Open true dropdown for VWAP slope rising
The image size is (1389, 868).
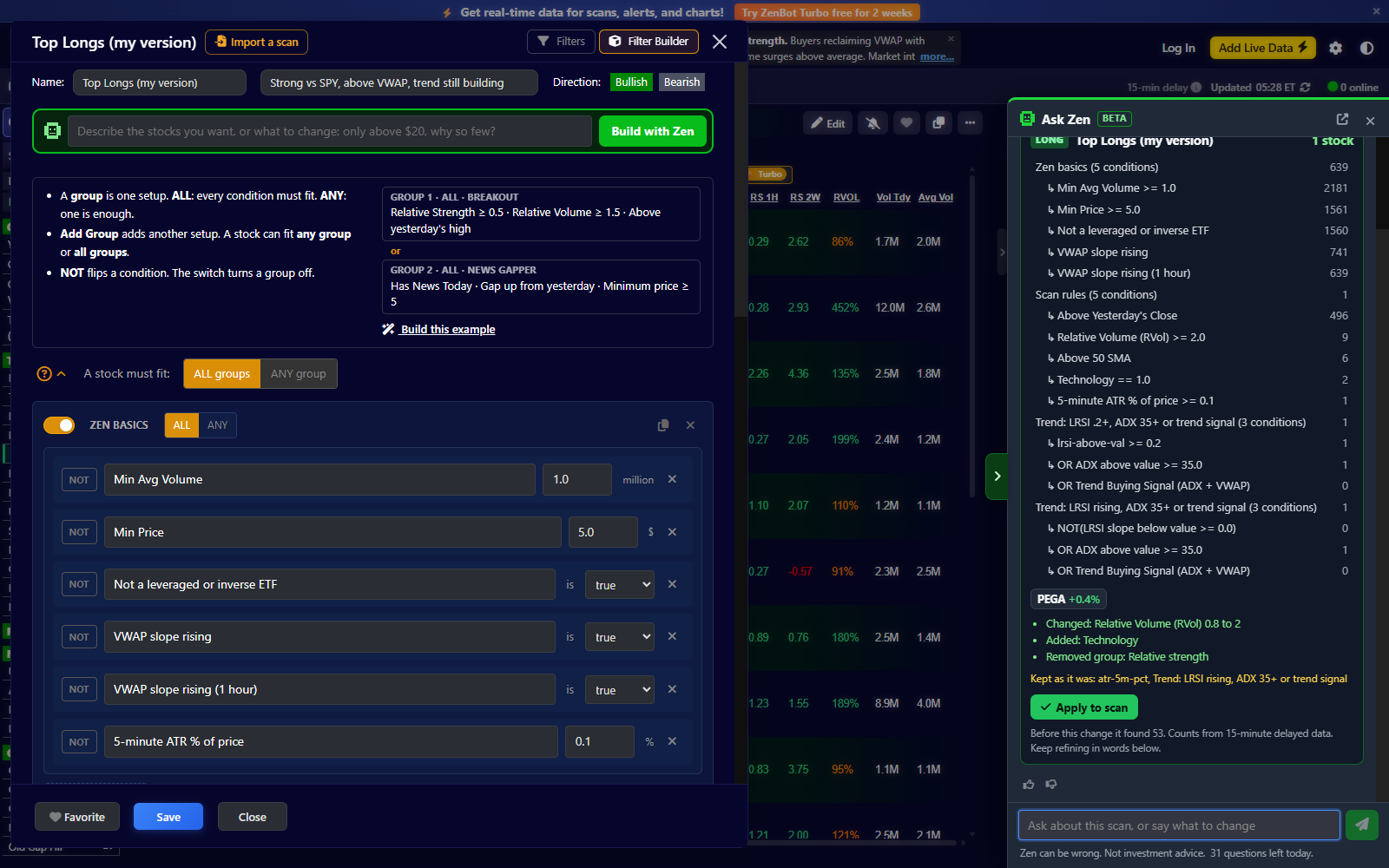pyautogui.click(x=620, y=637)
